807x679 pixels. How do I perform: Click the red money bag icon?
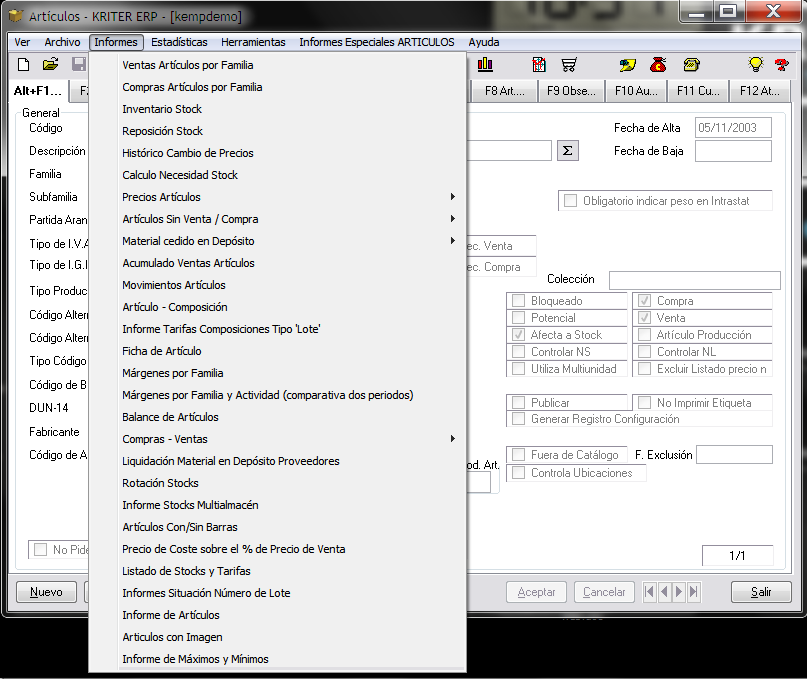point(658,64)
